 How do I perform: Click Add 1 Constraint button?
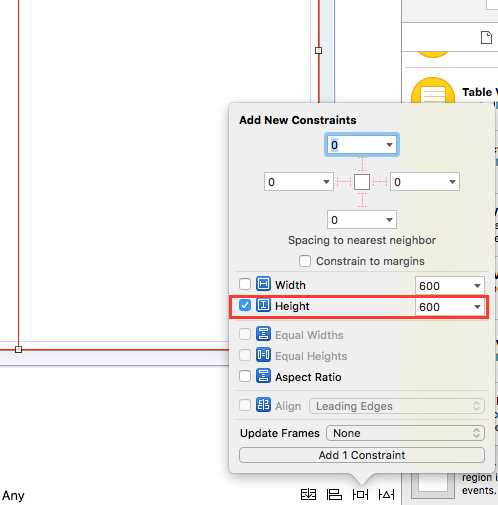click(362, 455)
